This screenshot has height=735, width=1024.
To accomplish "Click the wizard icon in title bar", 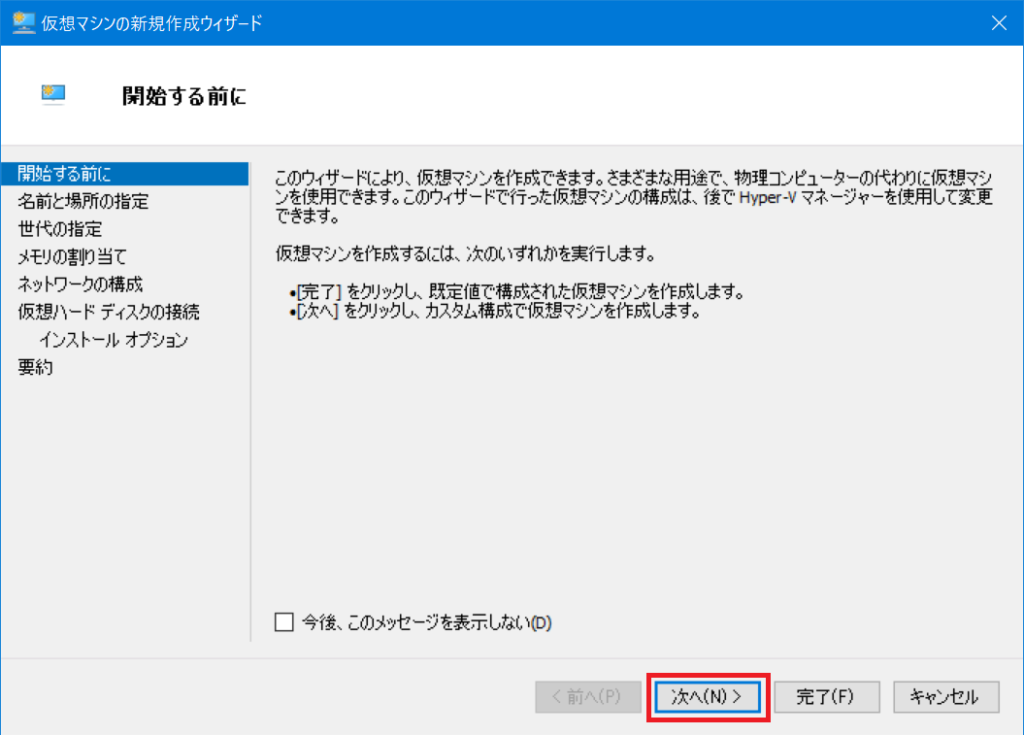I will pos(24,23).
